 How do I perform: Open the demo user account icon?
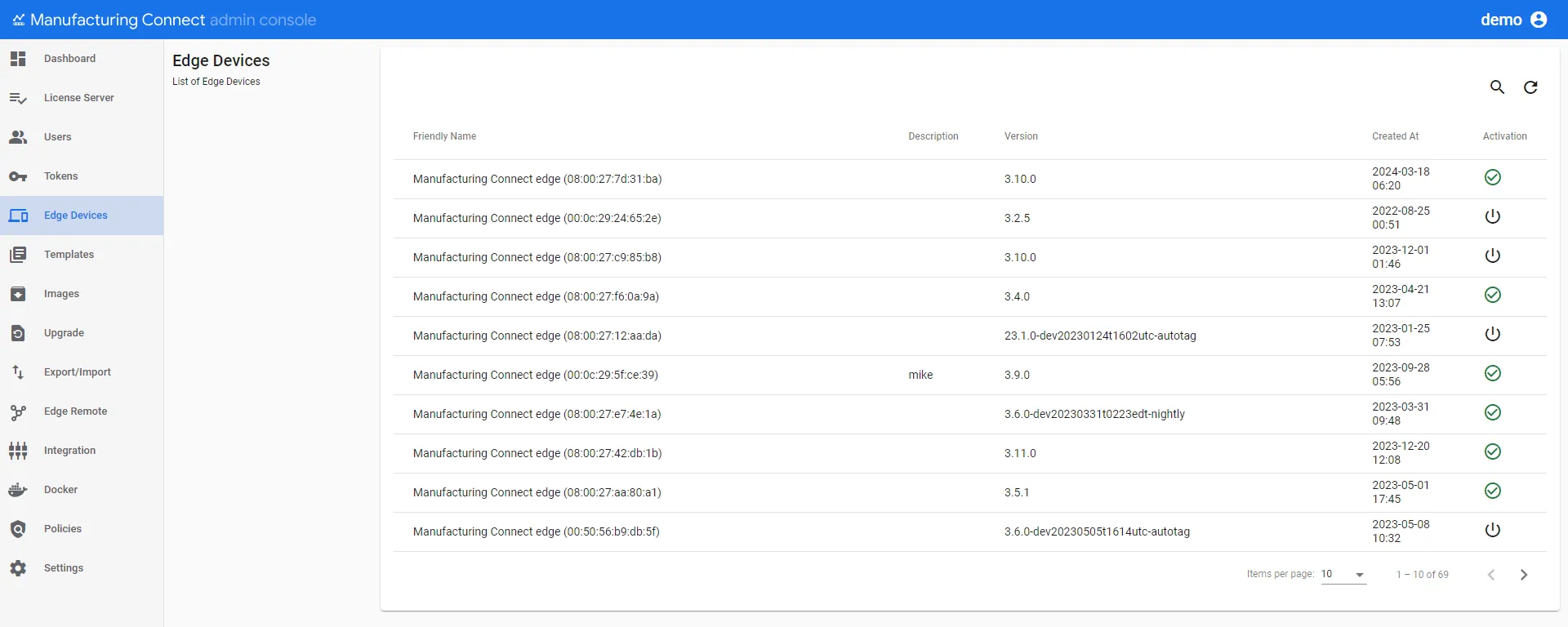(x=1539, y=20)
